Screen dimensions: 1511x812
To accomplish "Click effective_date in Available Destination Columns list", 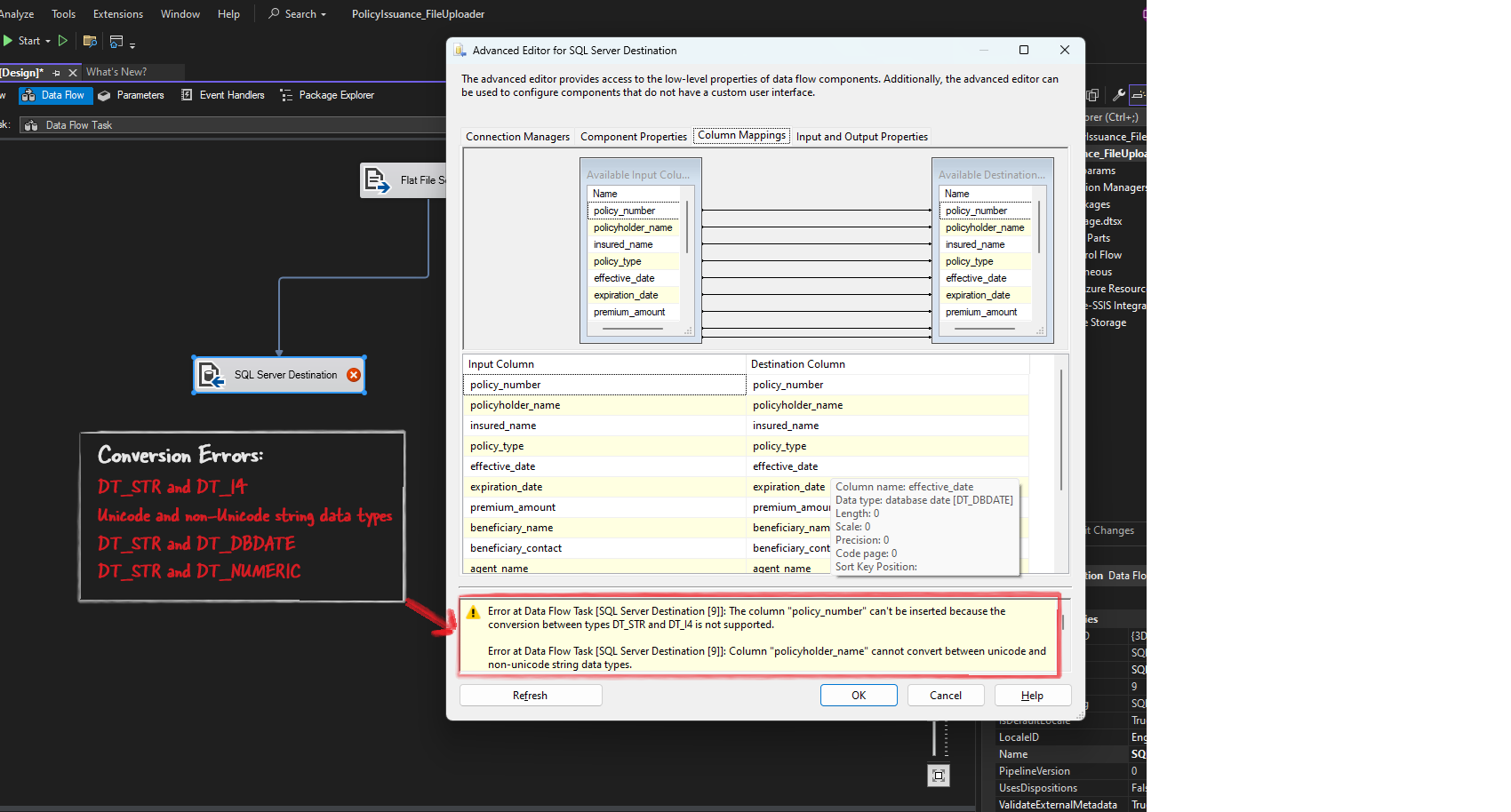I will pyautogui.click(x=985, y=278).
